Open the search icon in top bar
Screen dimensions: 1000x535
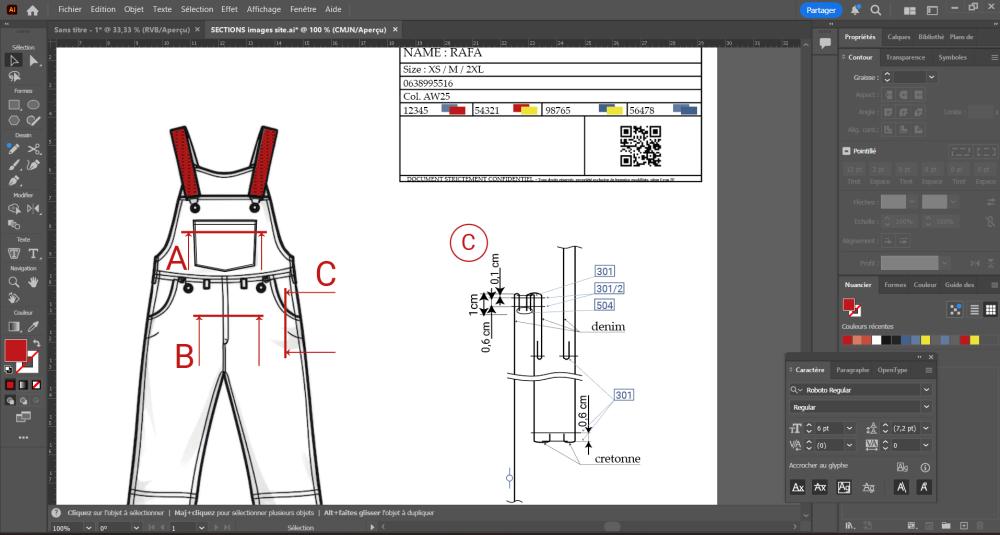click(x=875, y=10)
